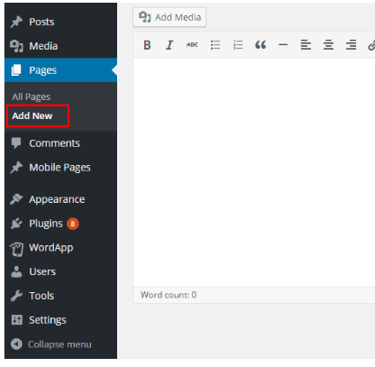Apply strikethrough with the ABC icon
The image size is (375, 367).
click(x=192, y=45)
